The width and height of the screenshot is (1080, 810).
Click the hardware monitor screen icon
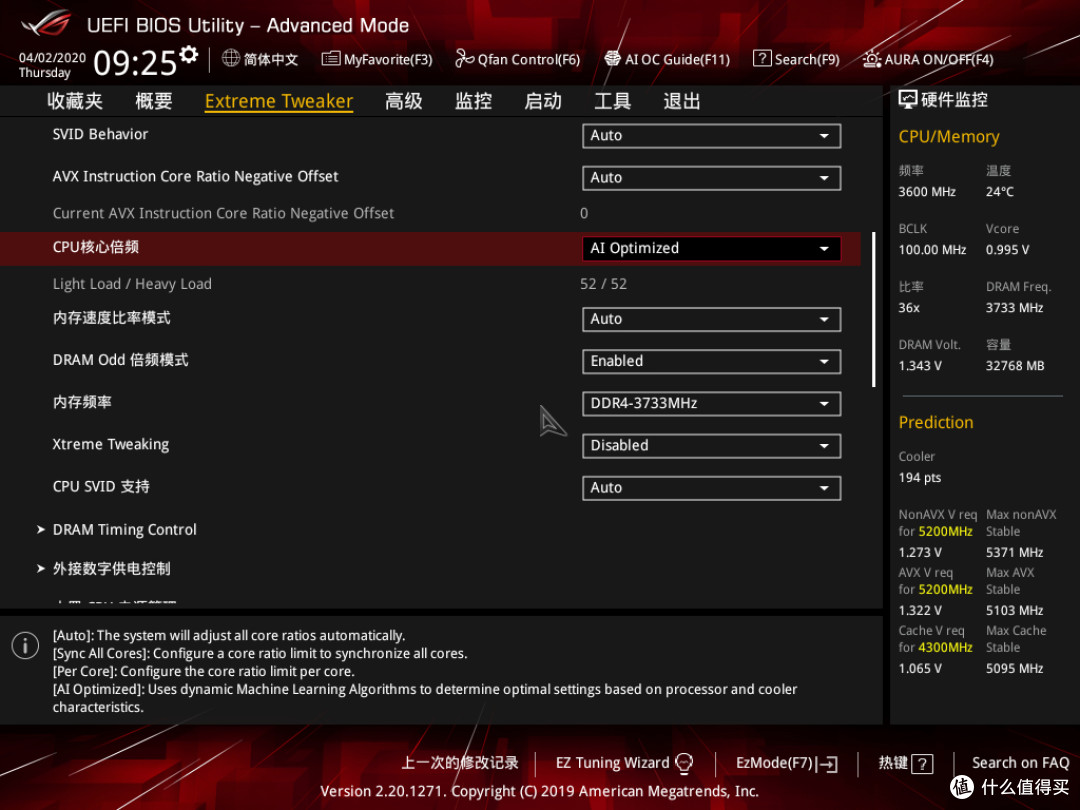click(908, 100)
